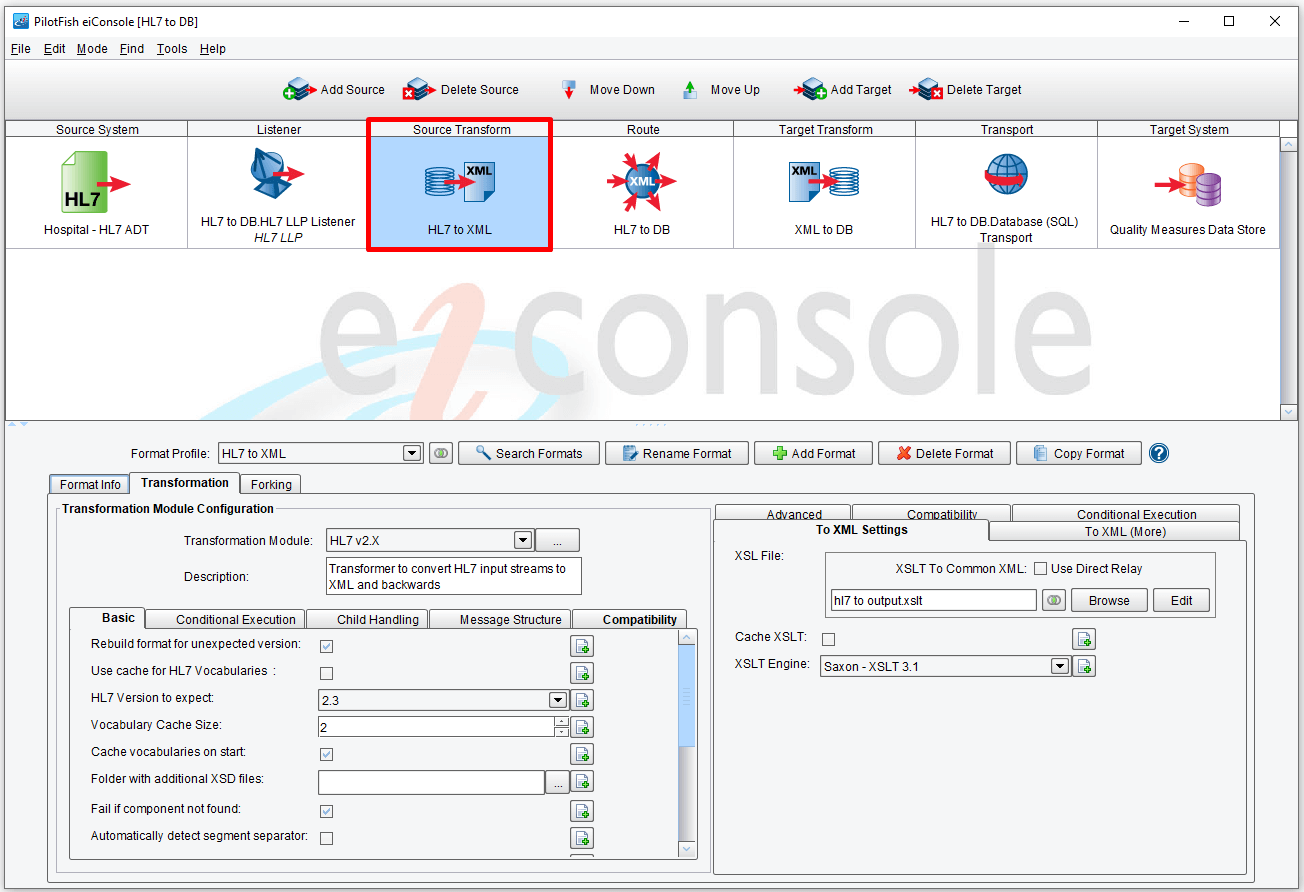
Task: Click the add-variable icon for HL7 Version to expect
Action: (x=582, y=700)
